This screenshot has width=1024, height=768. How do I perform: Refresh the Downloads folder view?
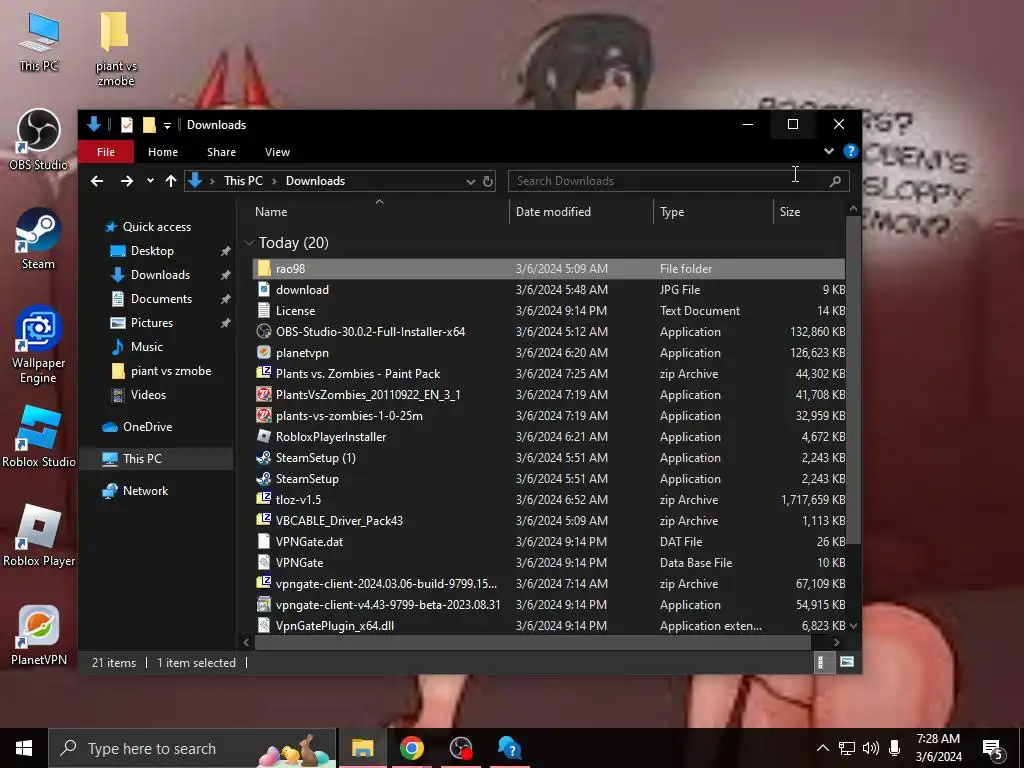(487, 181)
